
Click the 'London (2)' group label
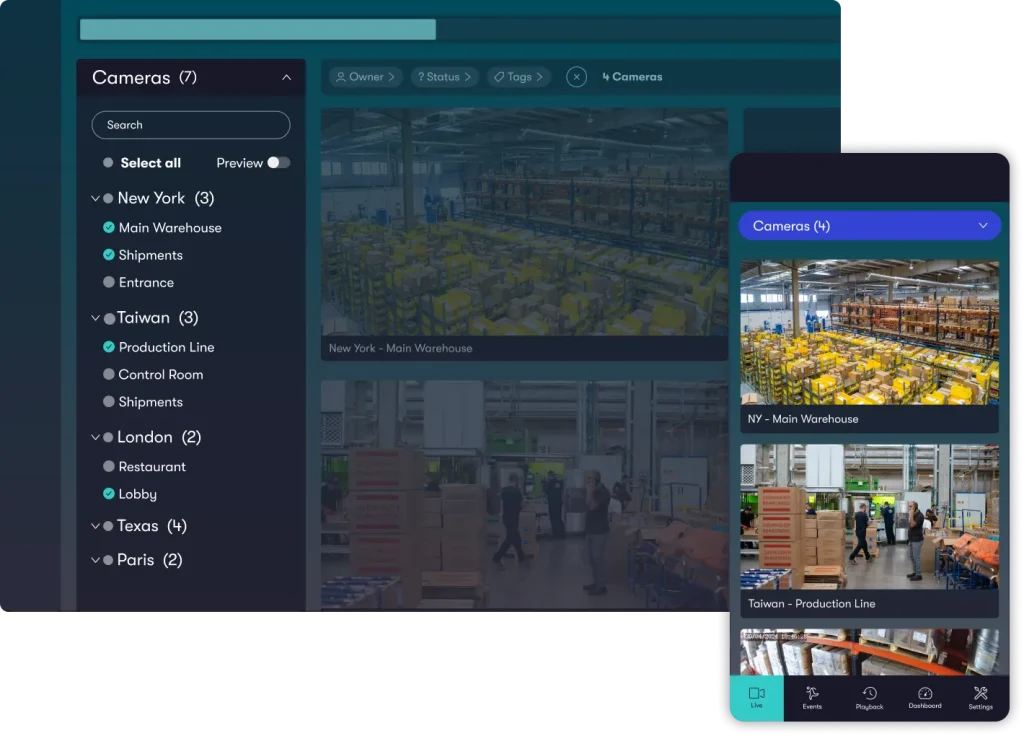tap(159, 437)
